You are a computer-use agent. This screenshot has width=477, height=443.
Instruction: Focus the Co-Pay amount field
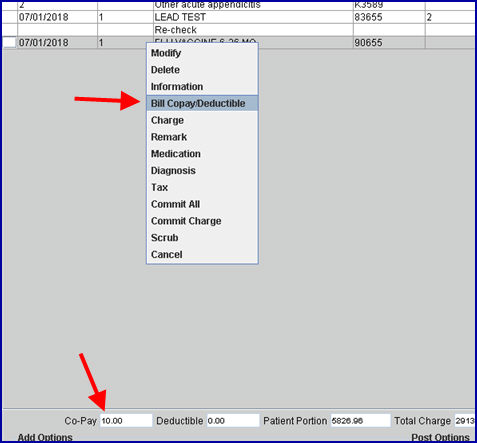[126, 421]
